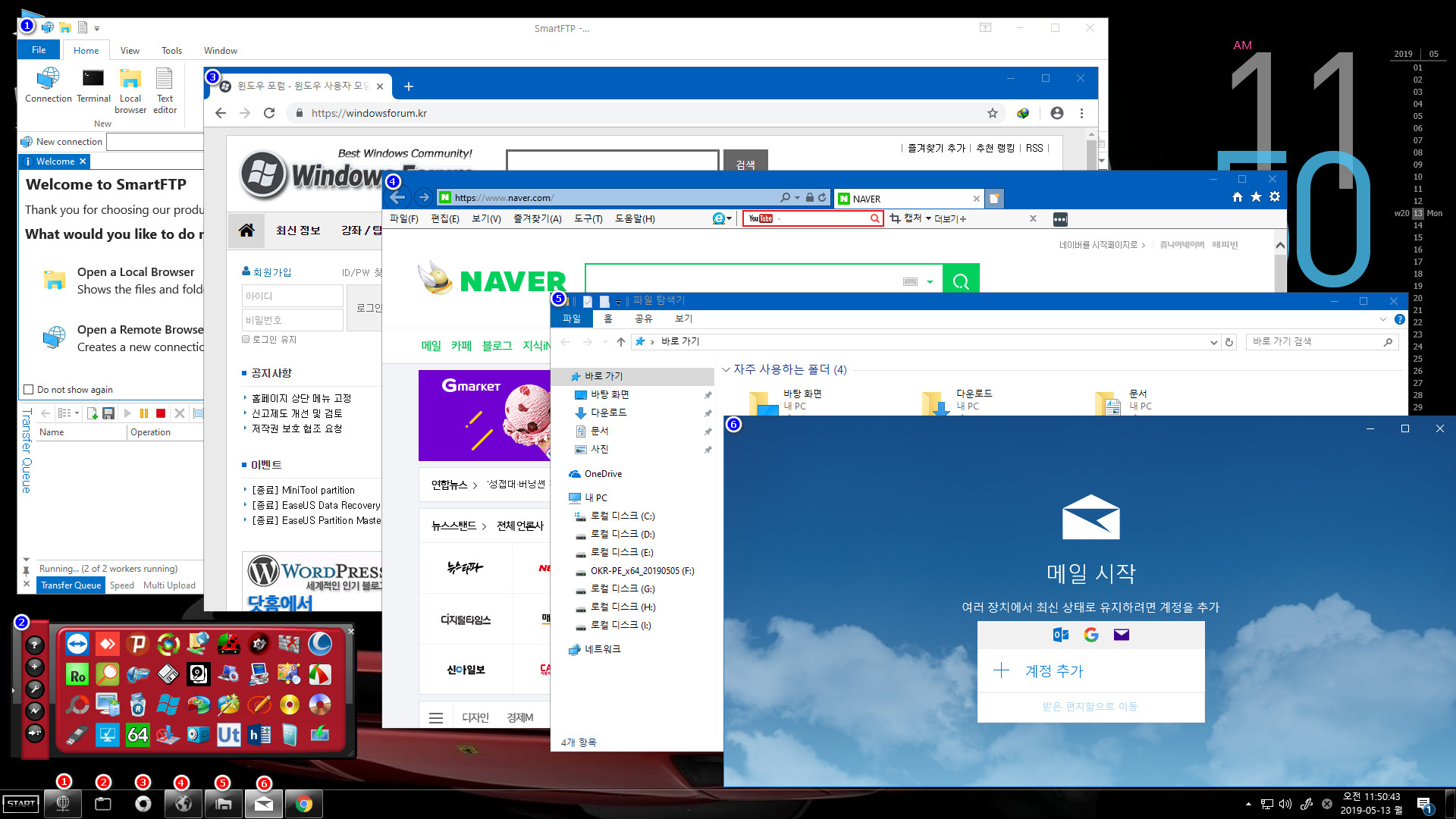Add new item to transfer queue

coord(92,413)
